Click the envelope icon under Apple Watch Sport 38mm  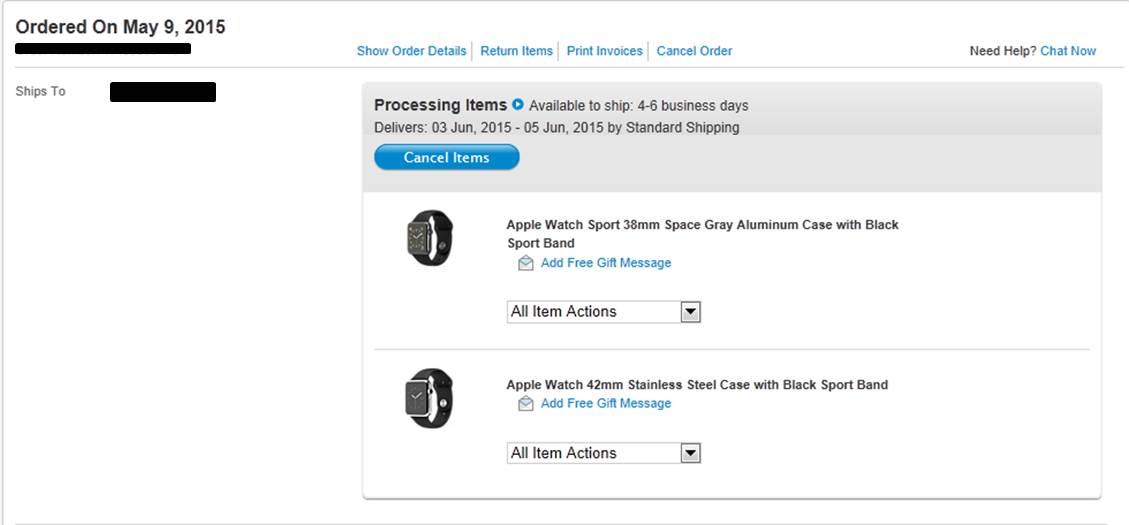point(526,263)
